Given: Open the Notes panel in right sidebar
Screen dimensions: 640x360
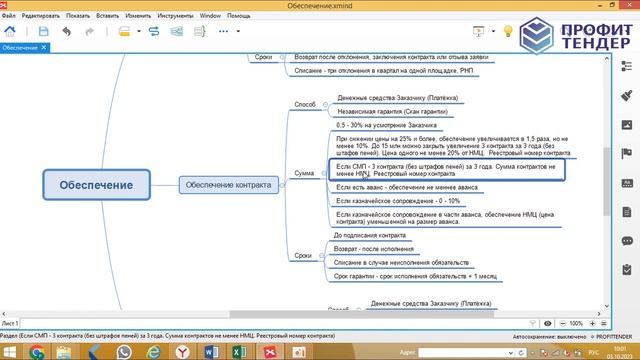Looking at the screenshot, I should pos(627,212).
